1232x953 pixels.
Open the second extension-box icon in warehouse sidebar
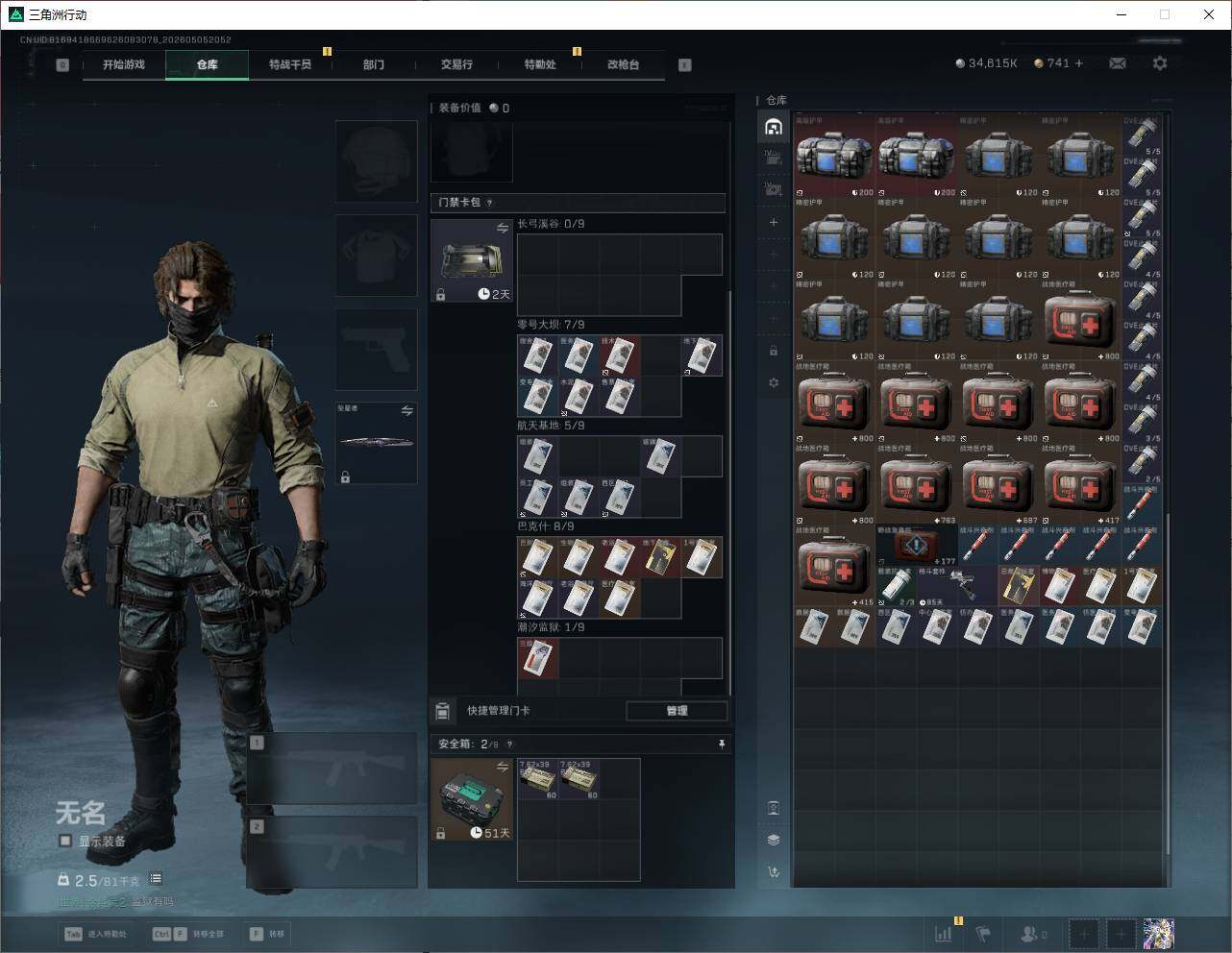(x=774, y=190)
